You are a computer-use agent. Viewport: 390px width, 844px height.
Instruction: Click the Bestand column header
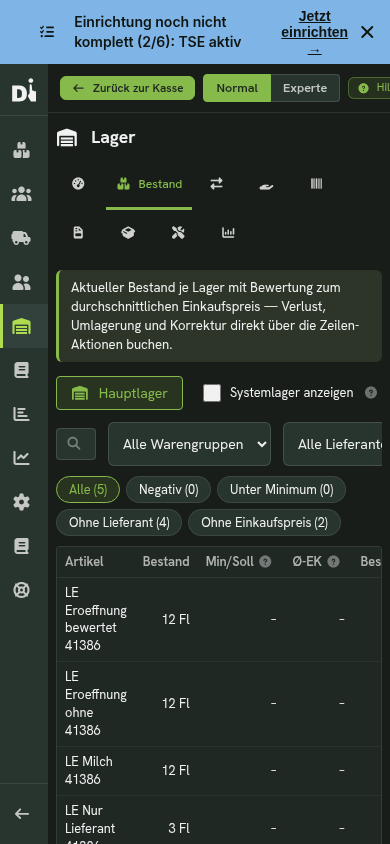click(166, 561)
